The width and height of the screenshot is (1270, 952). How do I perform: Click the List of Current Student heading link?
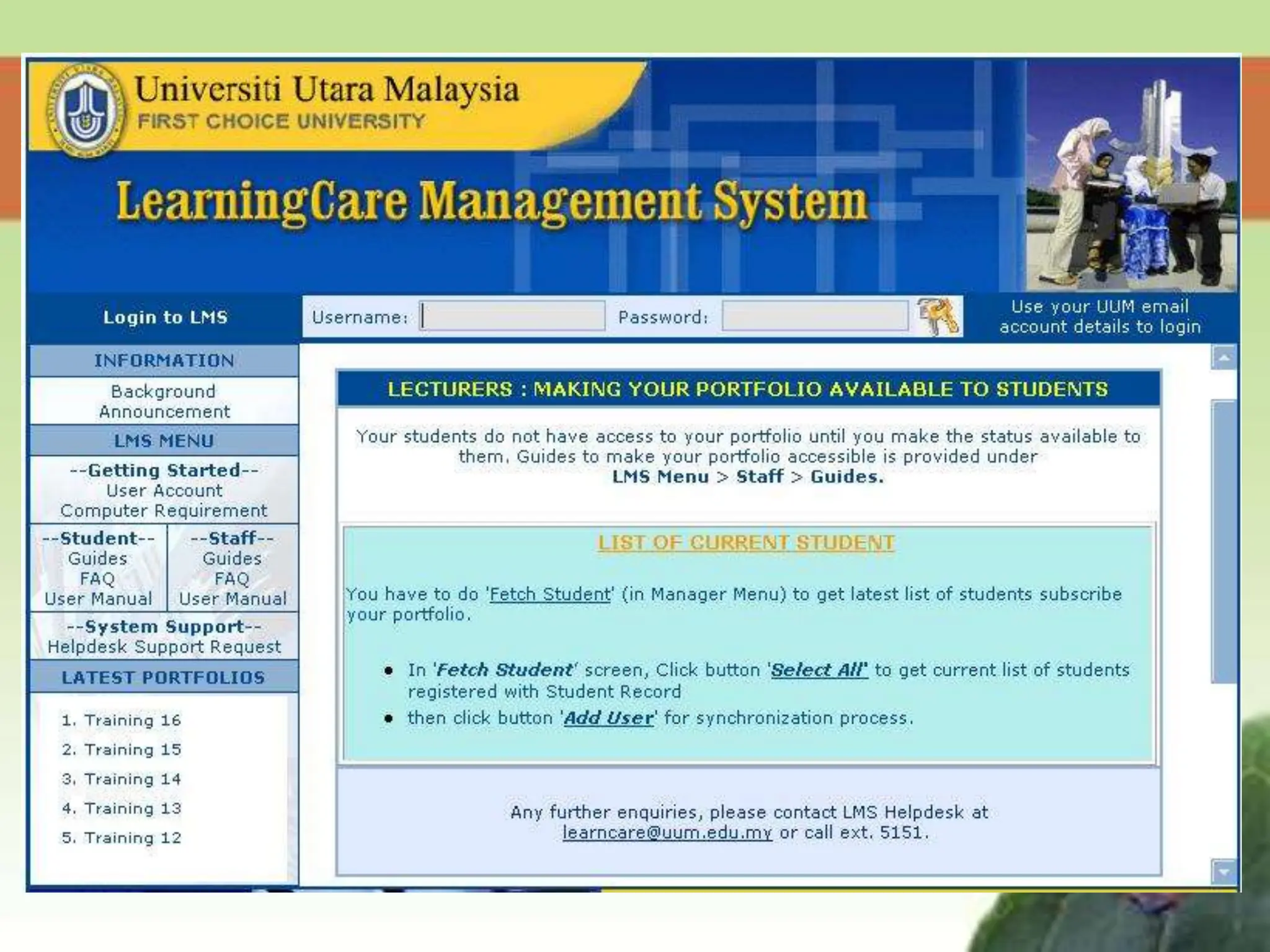pos(746,542)
